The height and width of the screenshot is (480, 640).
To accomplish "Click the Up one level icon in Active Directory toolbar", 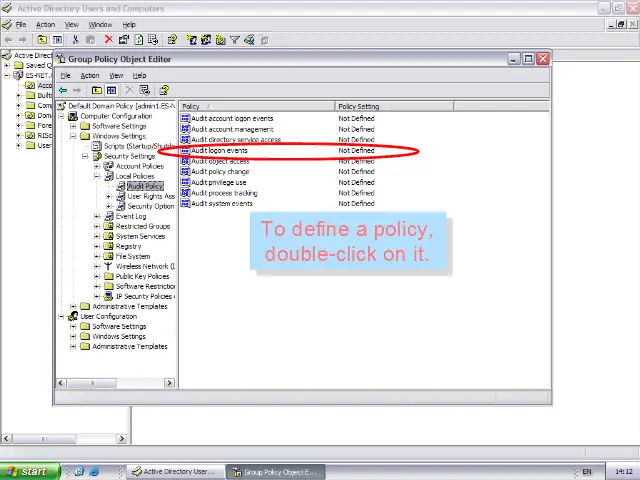I will click(42, 40).
